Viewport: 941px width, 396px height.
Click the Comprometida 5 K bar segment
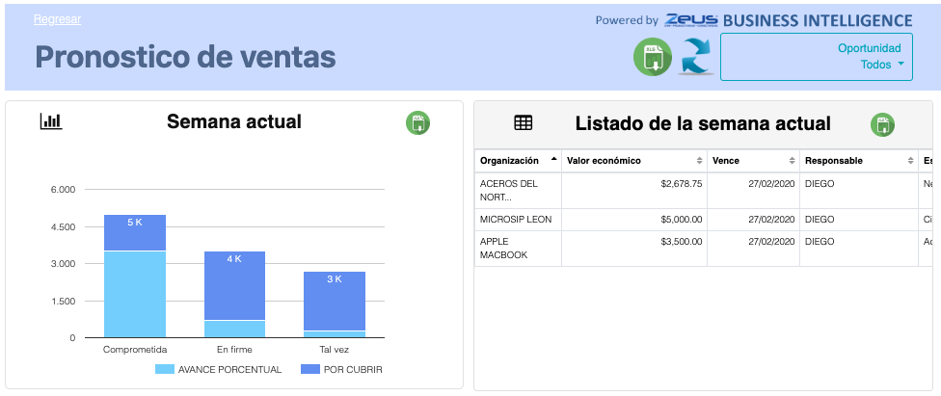[135, 232]
